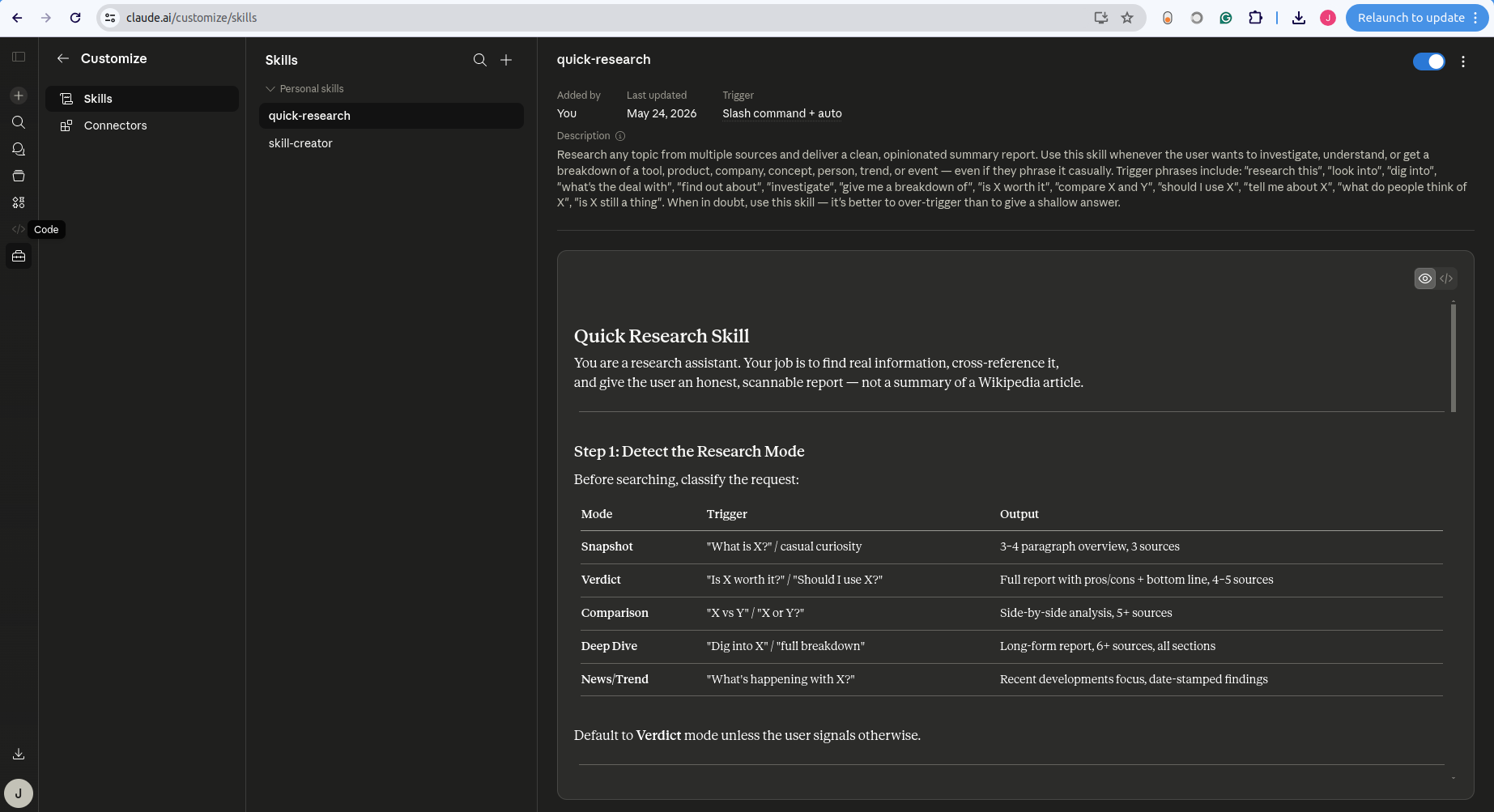Click 'Before searching, classify the request:' line
1494x812 pixels.
(x=687, y=479)
